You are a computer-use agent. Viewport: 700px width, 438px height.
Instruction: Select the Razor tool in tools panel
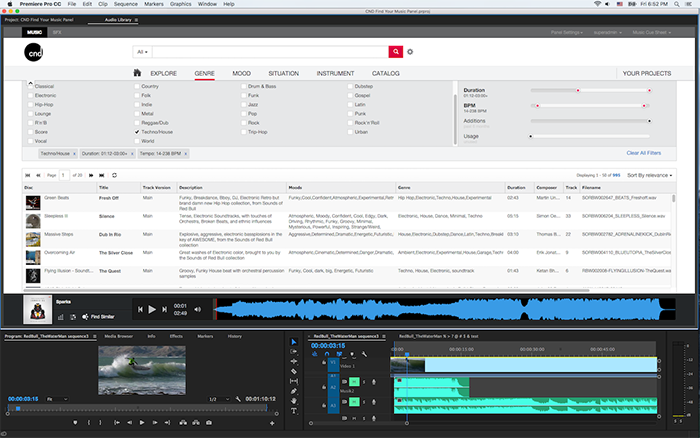(293, 372)
